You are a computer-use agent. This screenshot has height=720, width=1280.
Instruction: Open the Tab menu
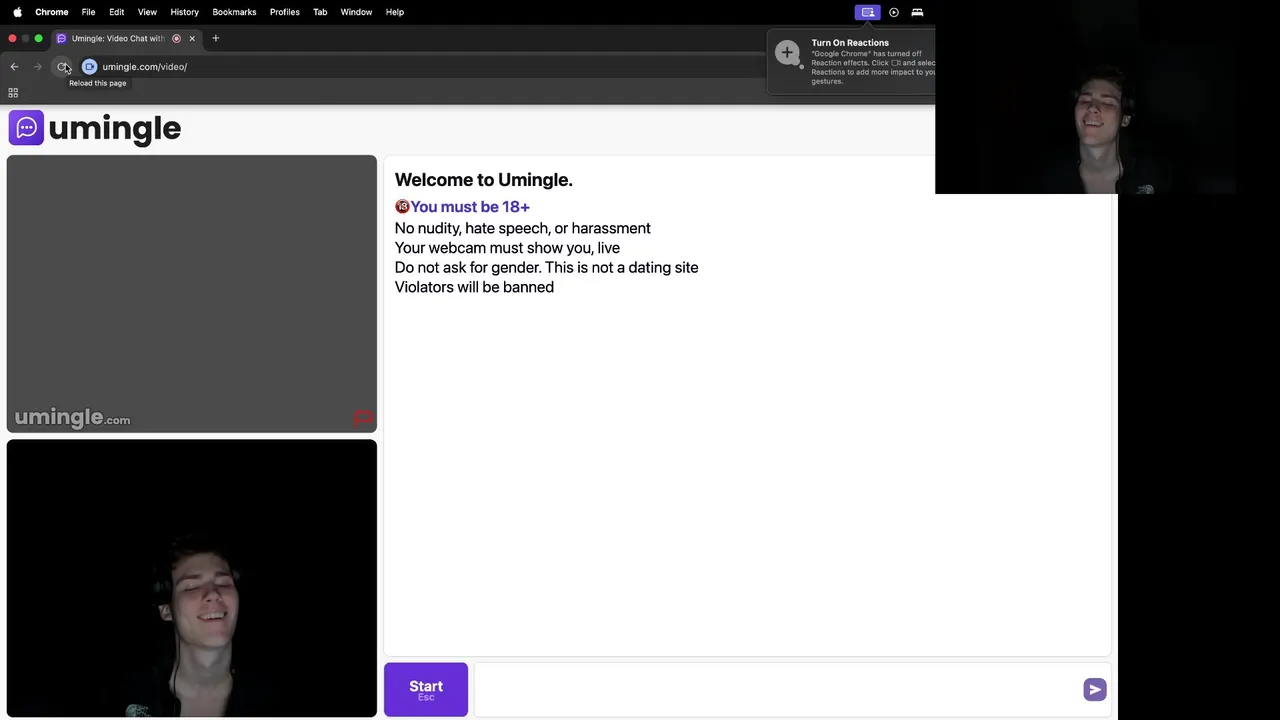pos(320,12)
